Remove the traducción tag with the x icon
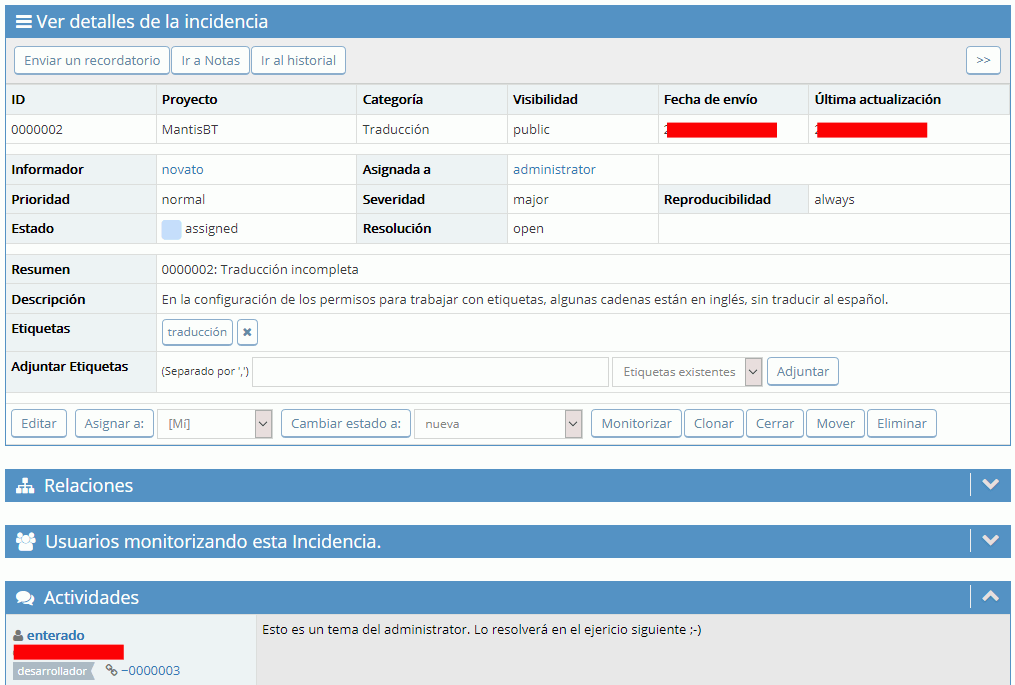 pyautogui.click(x=247, y=332)
